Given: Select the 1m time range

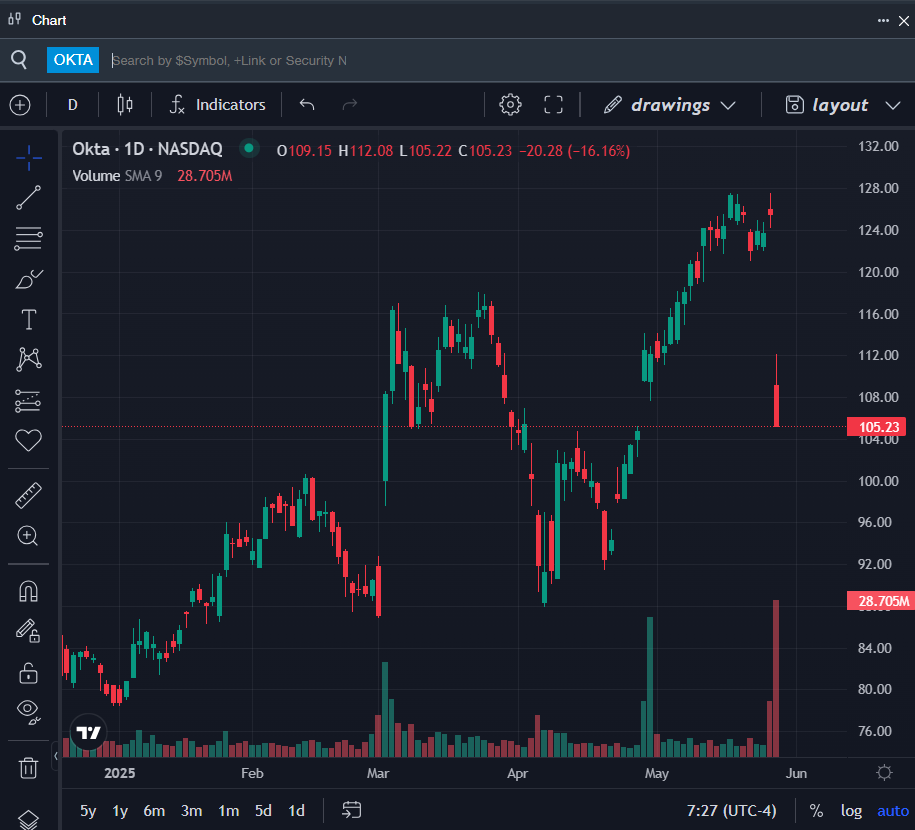Looking at the screenshot, I should pos(229,811).
